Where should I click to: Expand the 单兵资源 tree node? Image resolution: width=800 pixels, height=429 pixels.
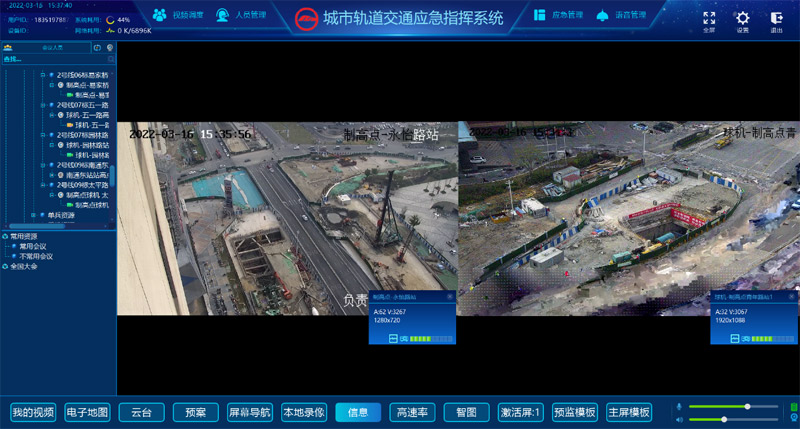(x=42, y=215)
